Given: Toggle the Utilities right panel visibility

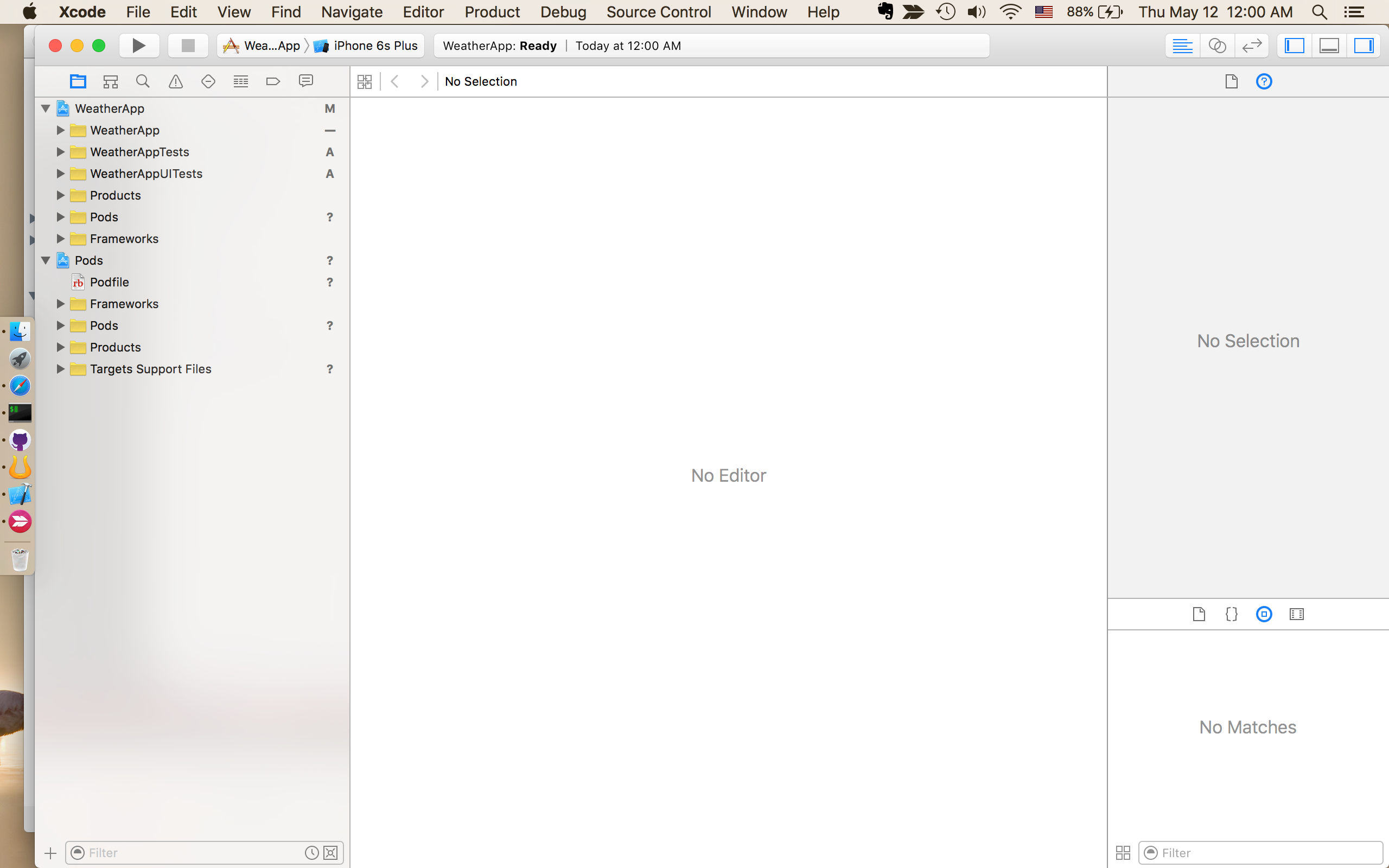Looking at the screenshot, I should [x=1363, y=46].
